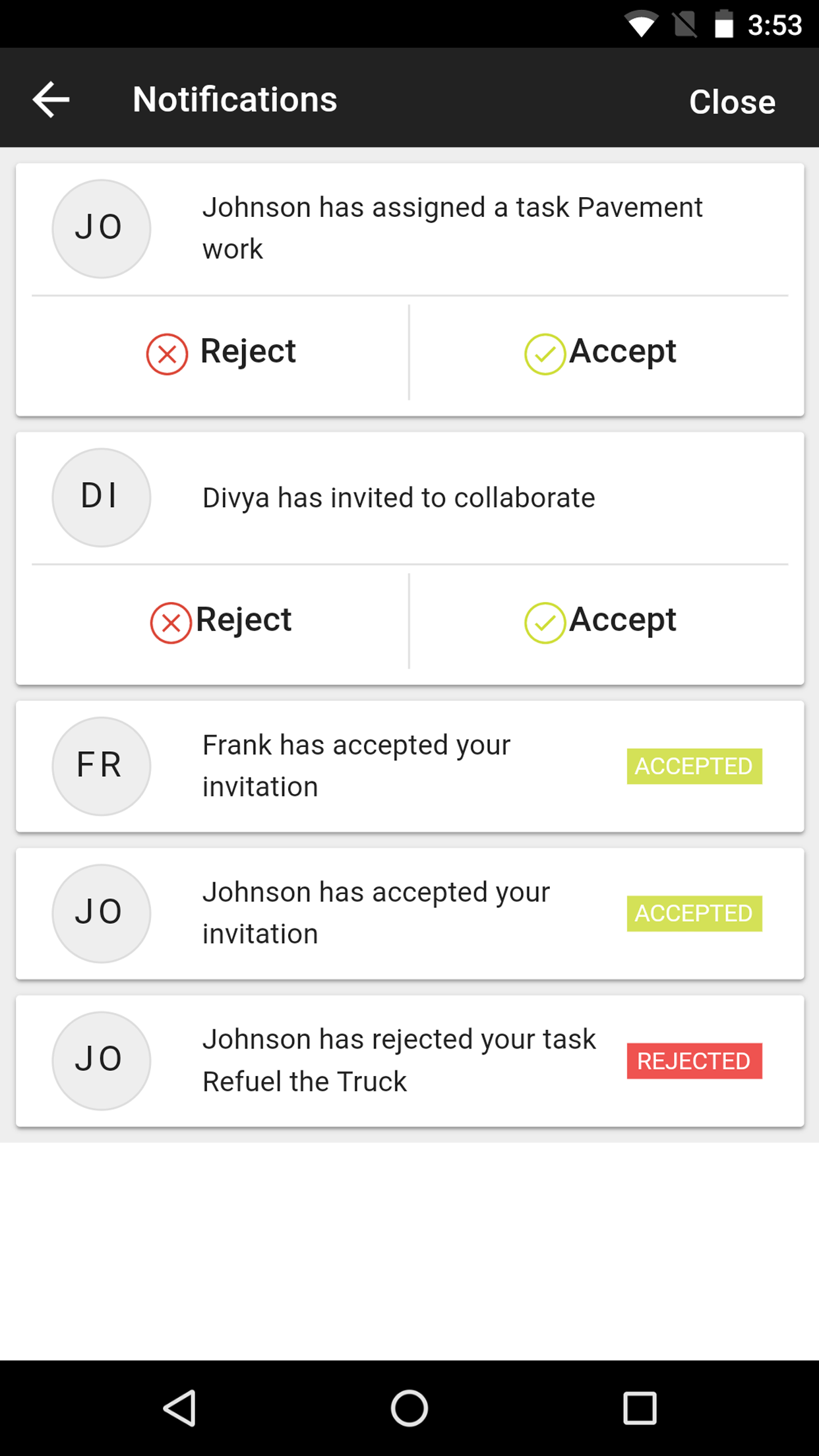Viewport: 819px width, 1456px height.
Task: Tap the FR avatar for Frank
Action: pos(101,766)
